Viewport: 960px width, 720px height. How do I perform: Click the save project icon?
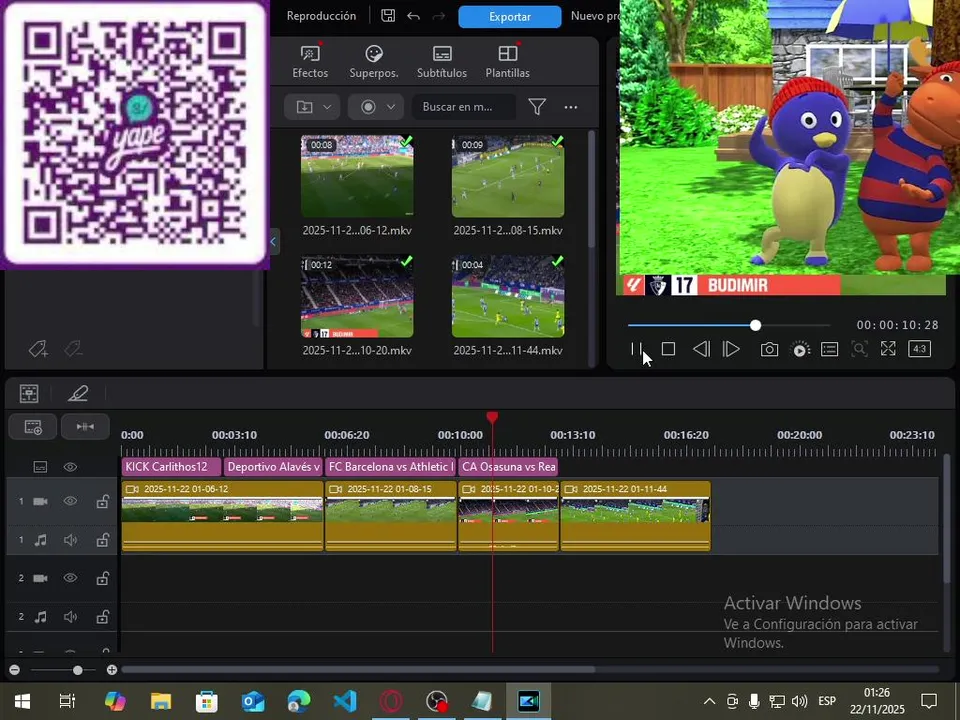[x=388, y=16]
